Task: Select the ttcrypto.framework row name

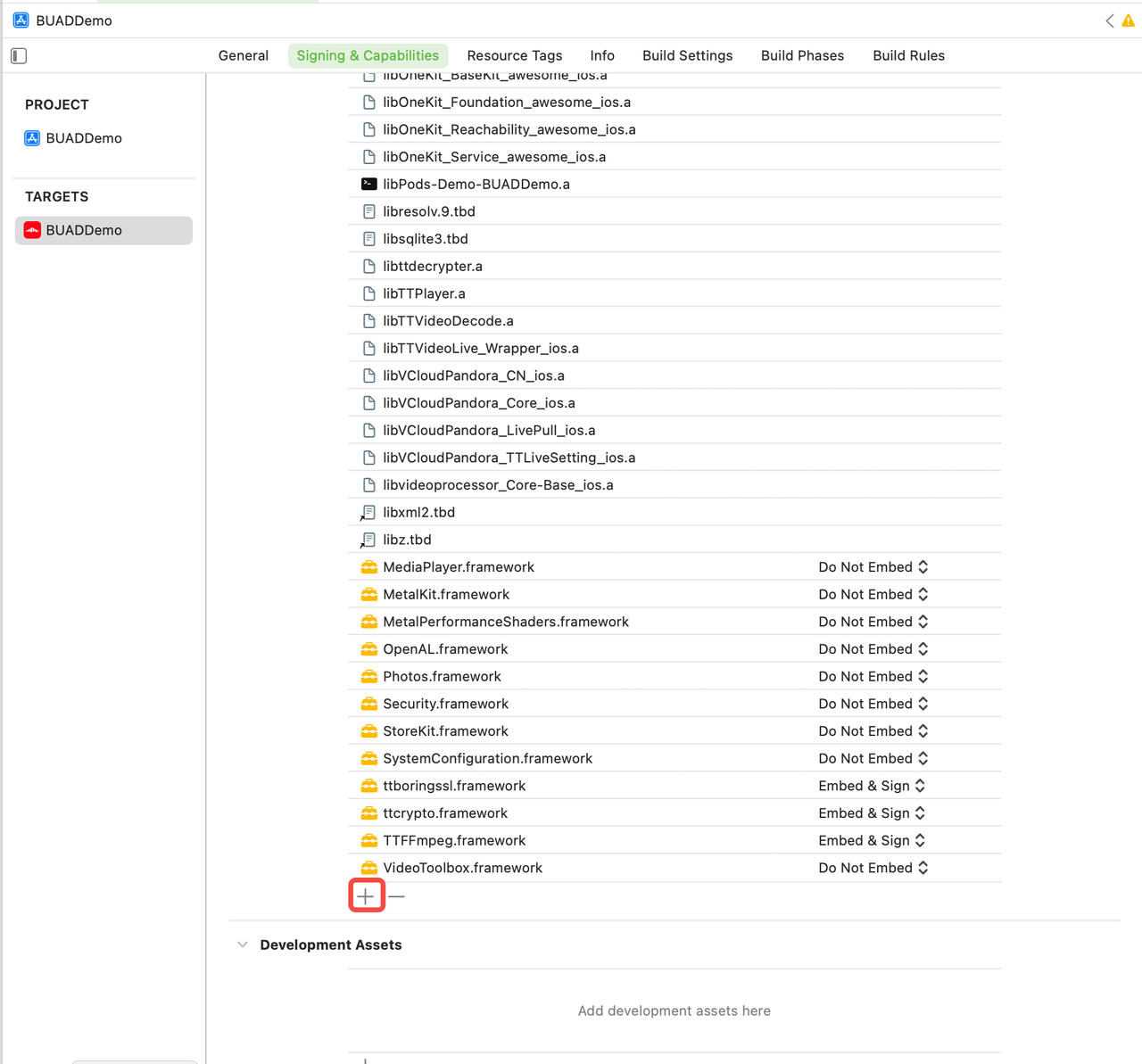Action: [x=445, y=813]
